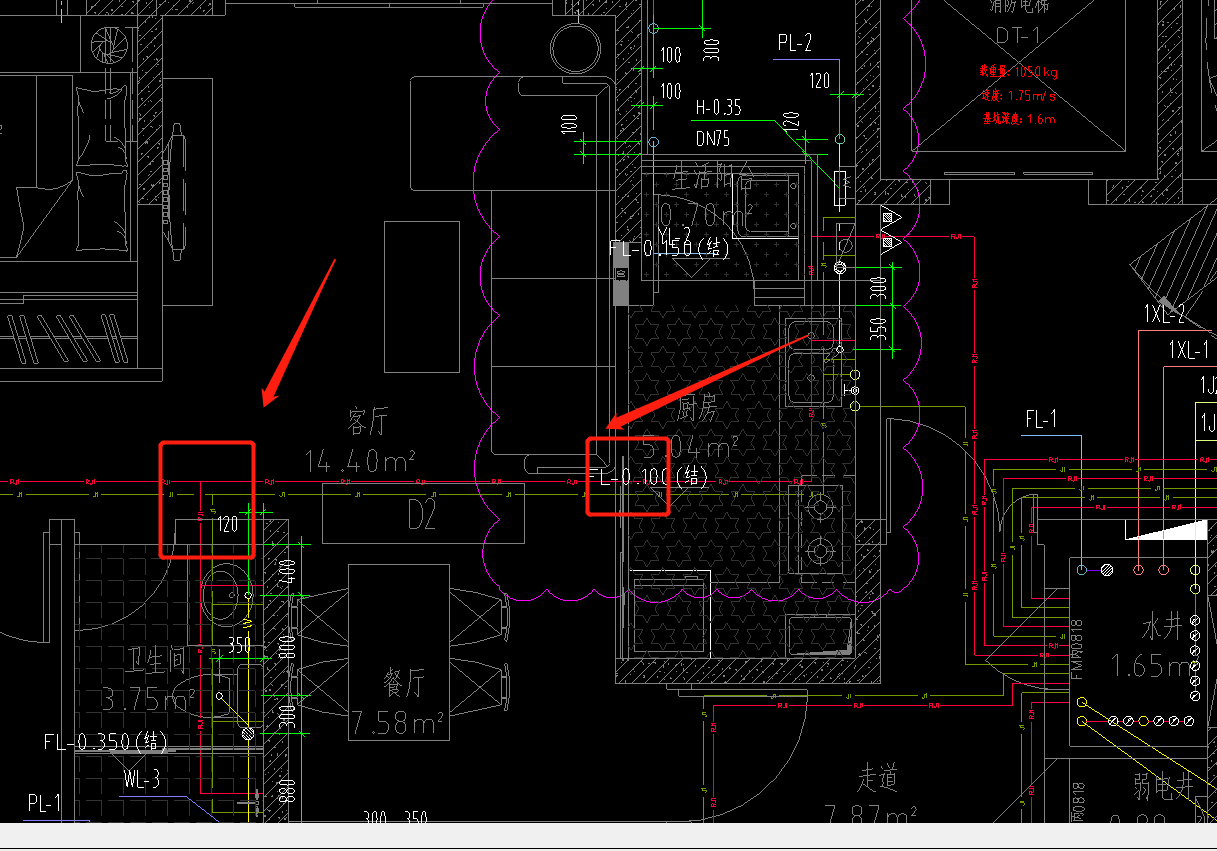The width and height of the screenshot is (1217, 851).
Task: Click the 餐厅 room label
Action: click(x=404, y=684)
